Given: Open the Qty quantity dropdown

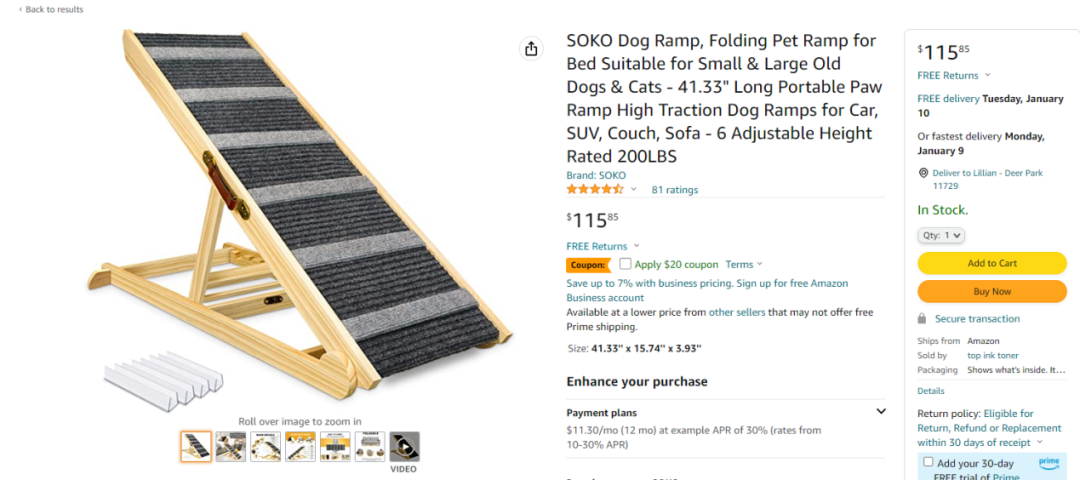Looking at the screenshot, I should pos(941,236).
